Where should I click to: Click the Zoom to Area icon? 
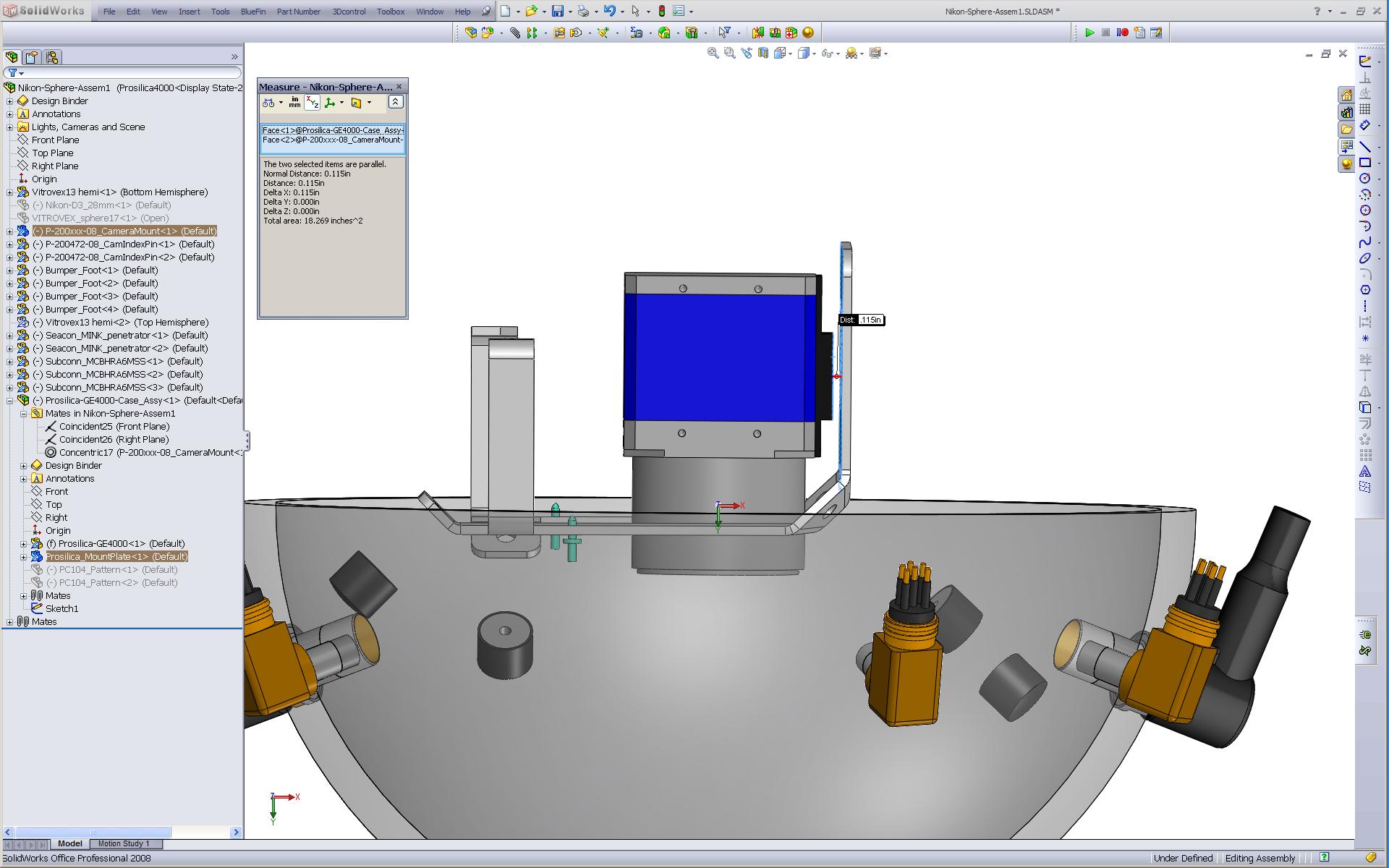729,53
